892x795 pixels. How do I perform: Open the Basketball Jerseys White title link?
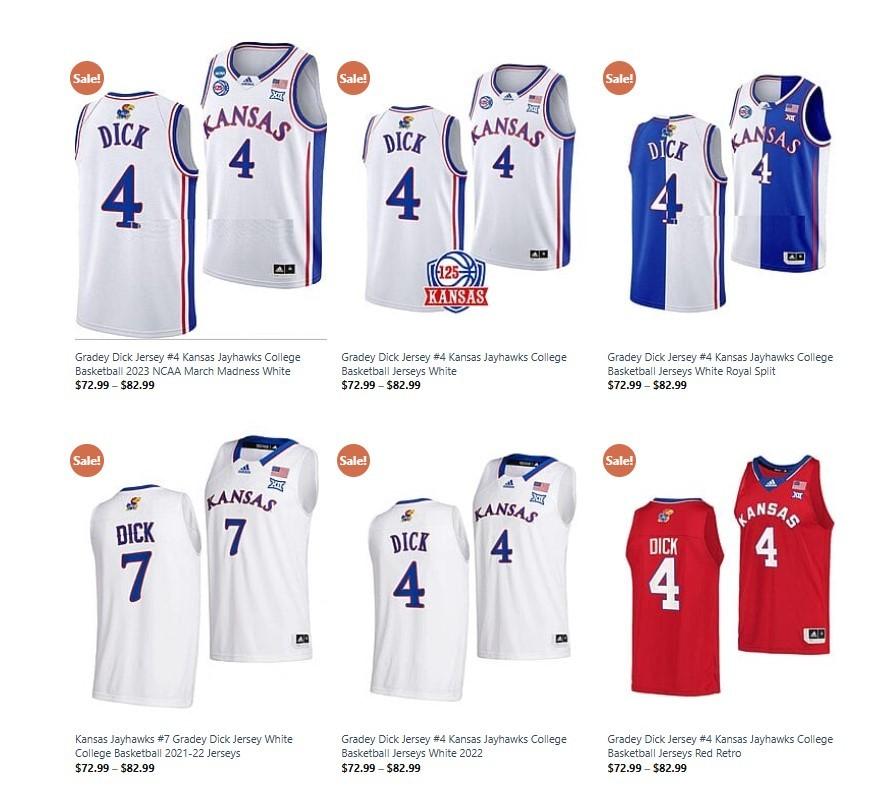454,364
